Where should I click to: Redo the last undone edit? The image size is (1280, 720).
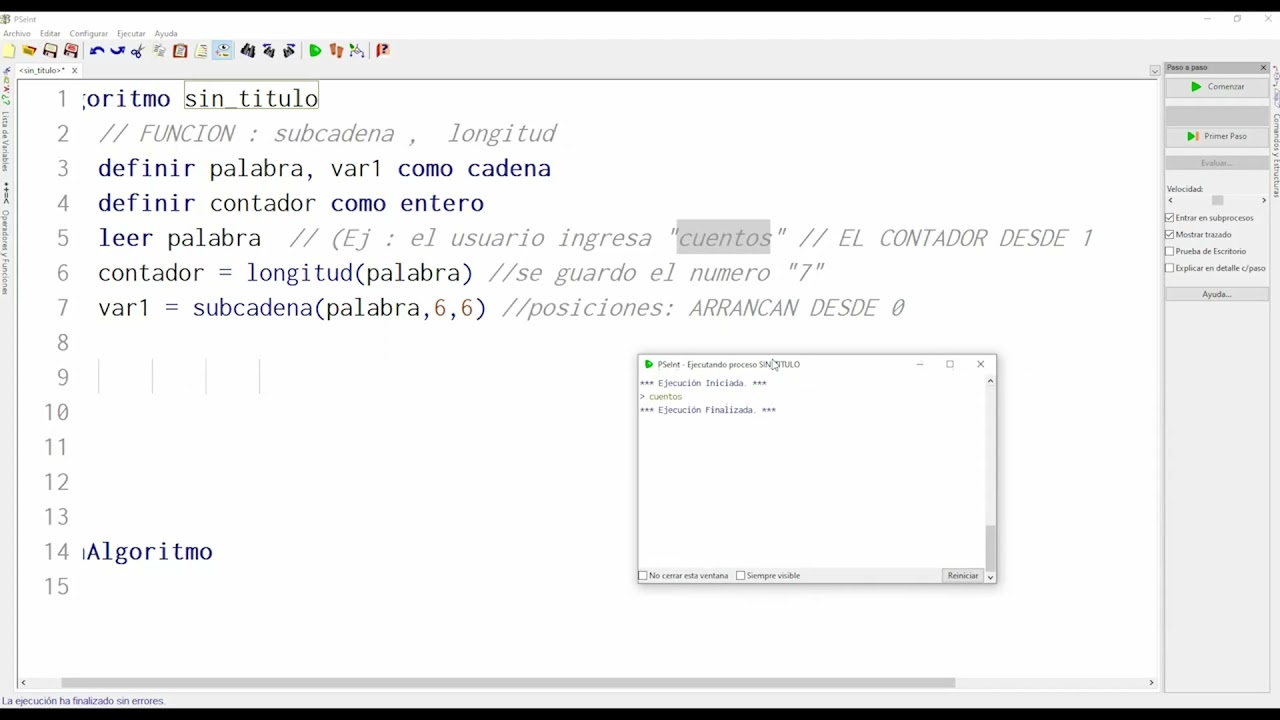117,51
